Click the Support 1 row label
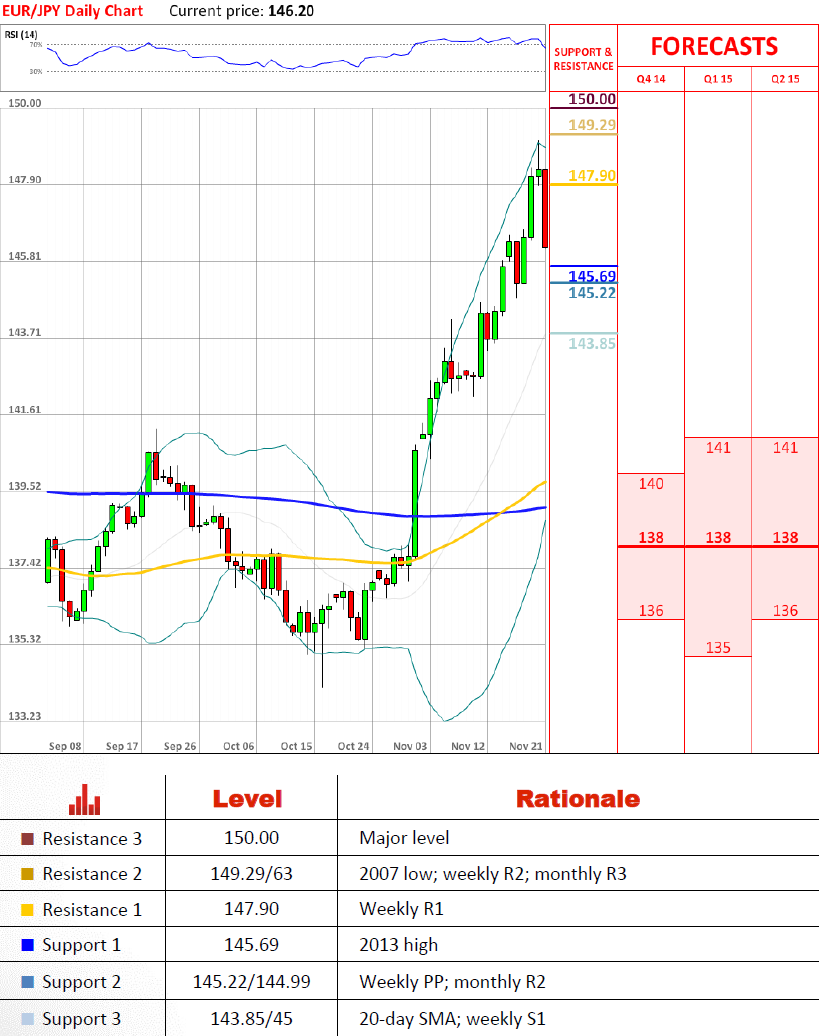This screenshot has width=819, height=1036. [81, 945]
